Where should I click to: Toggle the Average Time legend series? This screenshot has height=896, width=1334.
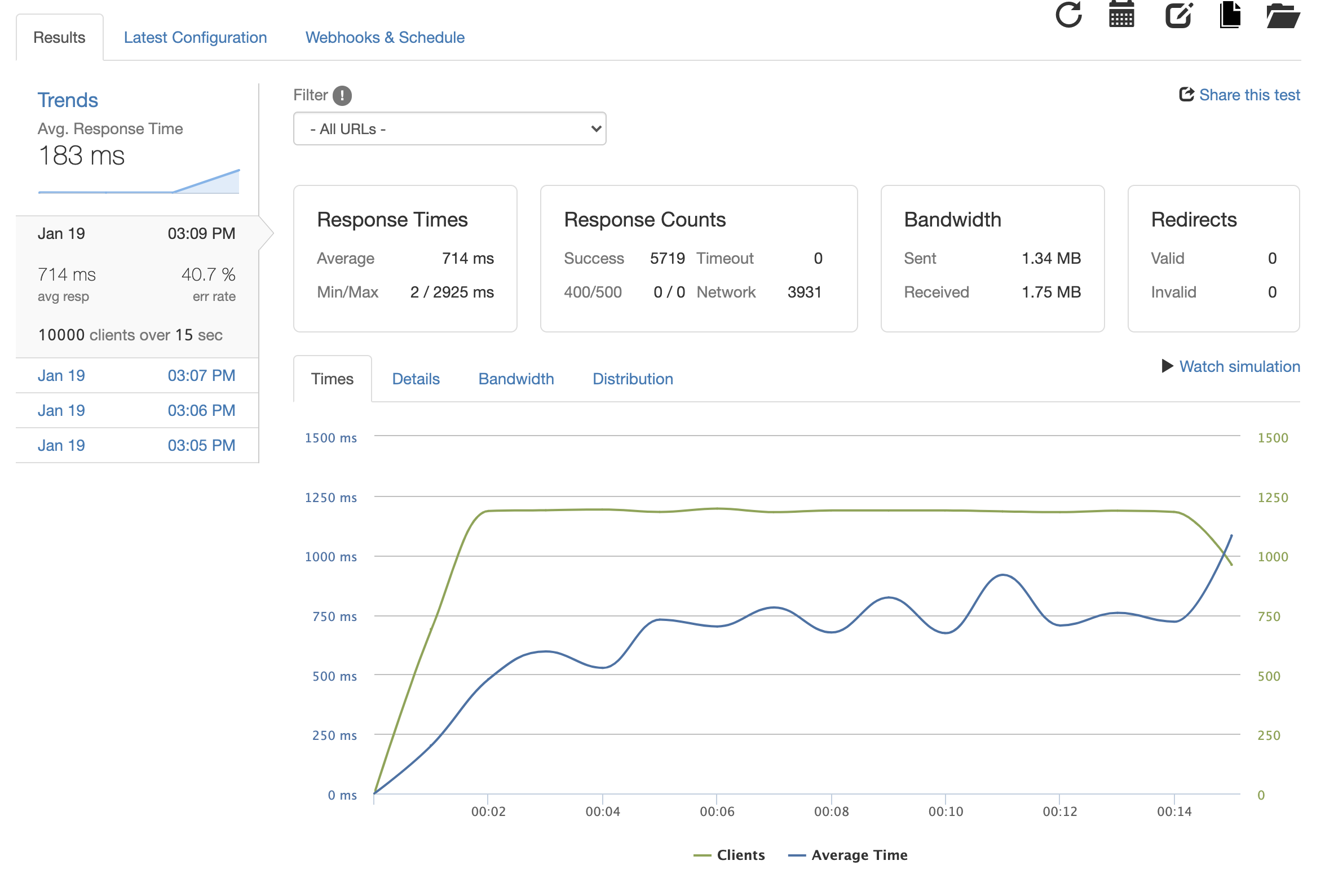[847, 855]
